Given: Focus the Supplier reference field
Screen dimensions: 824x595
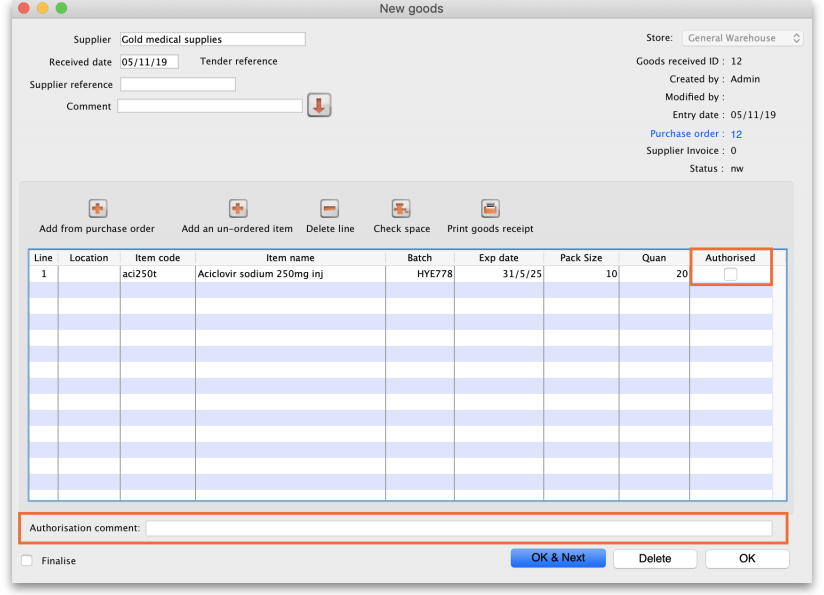Looking at the screenshot, I should pos(177,84).
